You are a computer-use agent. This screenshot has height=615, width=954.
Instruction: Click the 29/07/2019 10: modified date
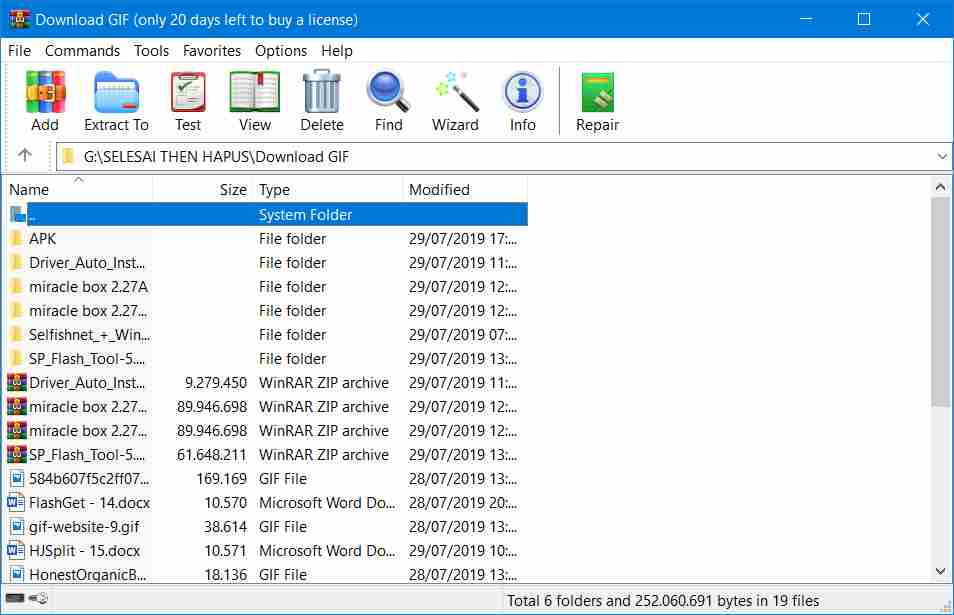coord(463,551)
